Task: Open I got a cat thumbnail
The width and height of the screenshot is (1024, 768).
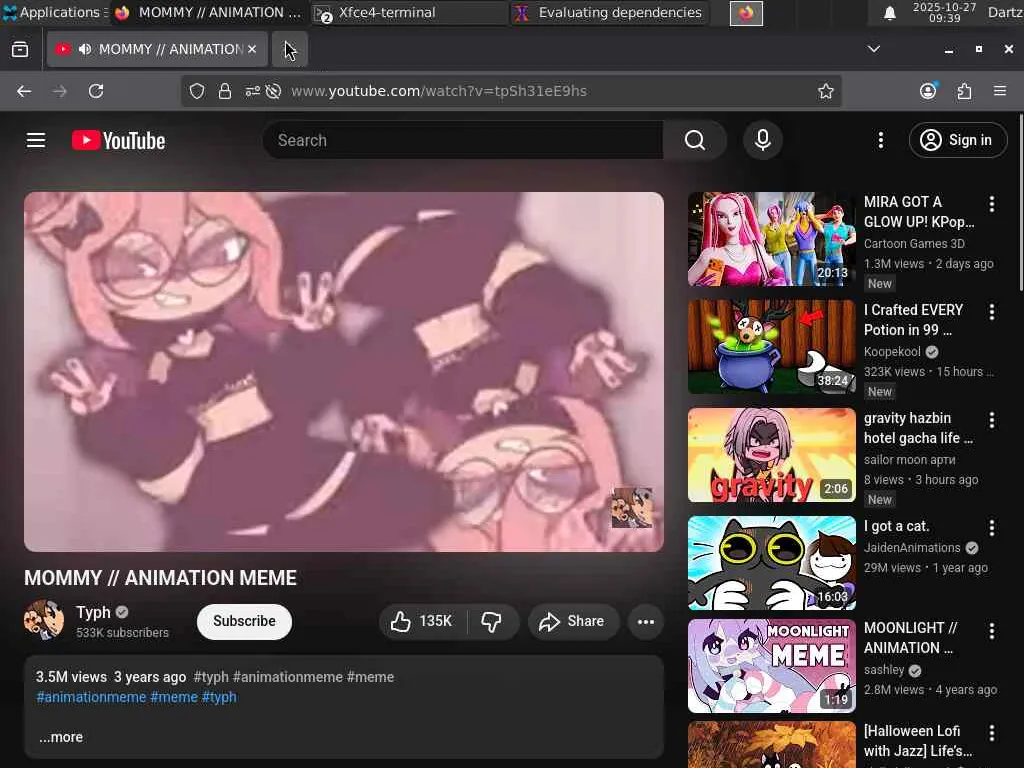Action: pyautogui.click(x=771, y=563)
